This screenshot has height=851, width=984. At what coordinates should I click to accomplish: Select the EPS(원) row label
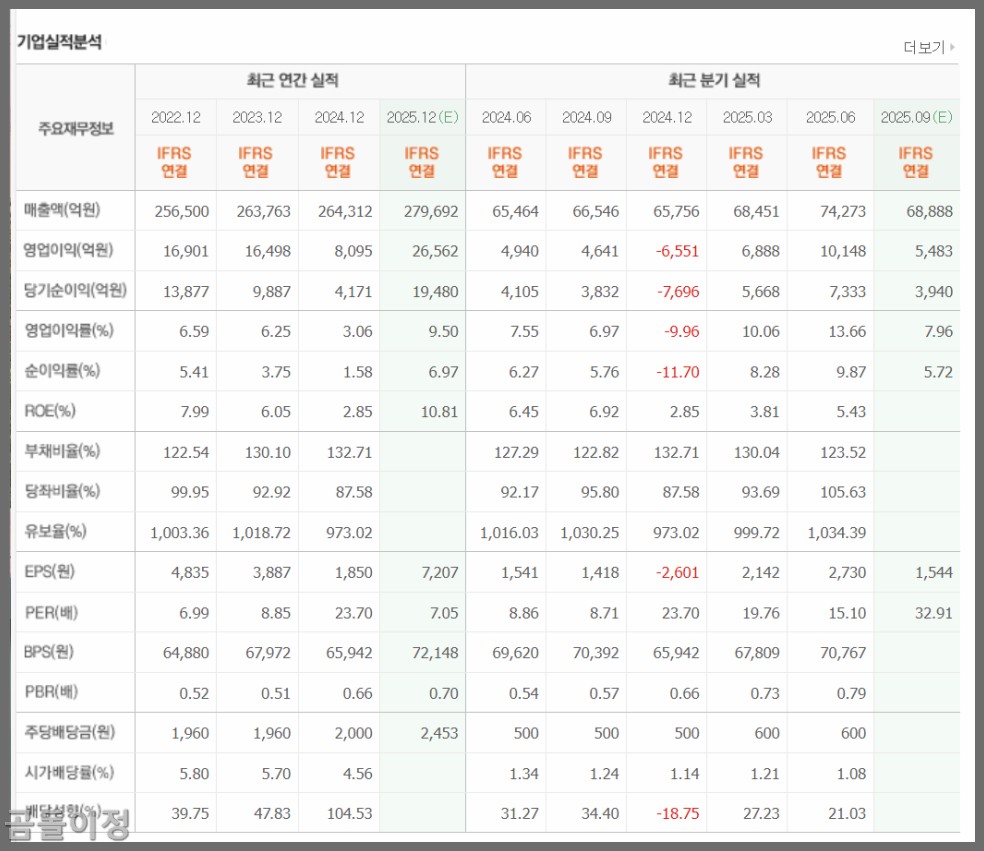coord(52,572)
